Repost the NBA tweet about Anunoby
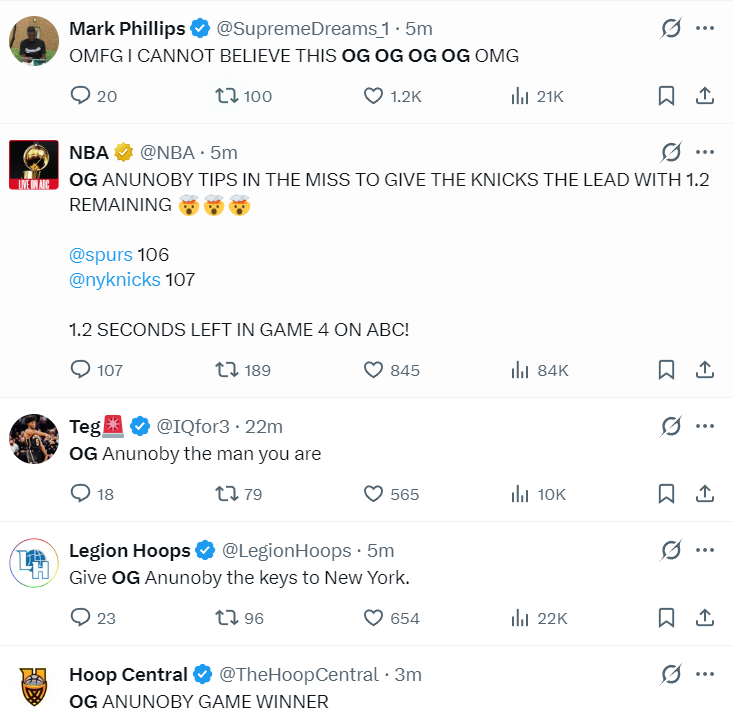 pos(243,370)
